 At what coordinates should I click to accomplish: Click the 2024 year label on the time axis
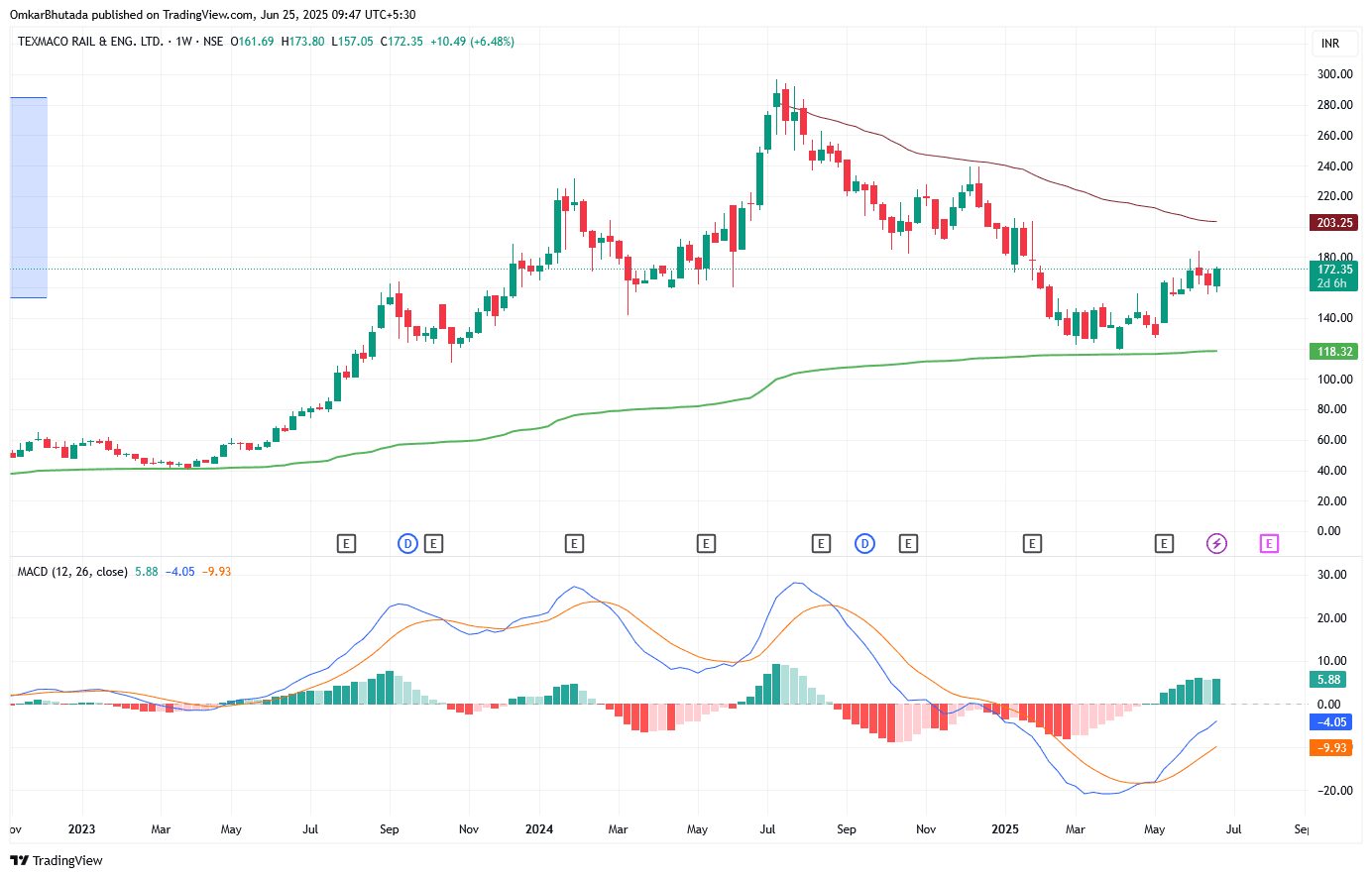pos(539,829)
